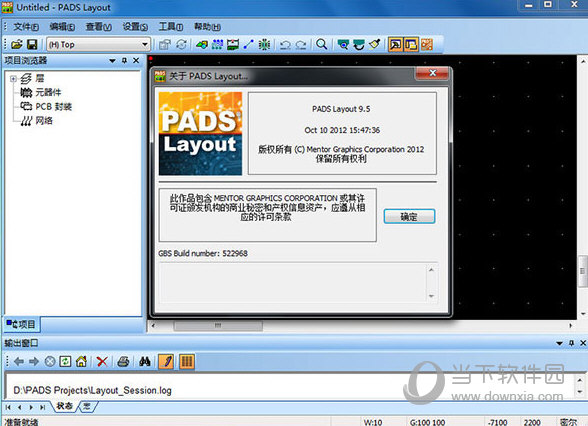This screenshot has height=426, width=588.
Task: Select 网络 in project browser
Action: [44, 120]
